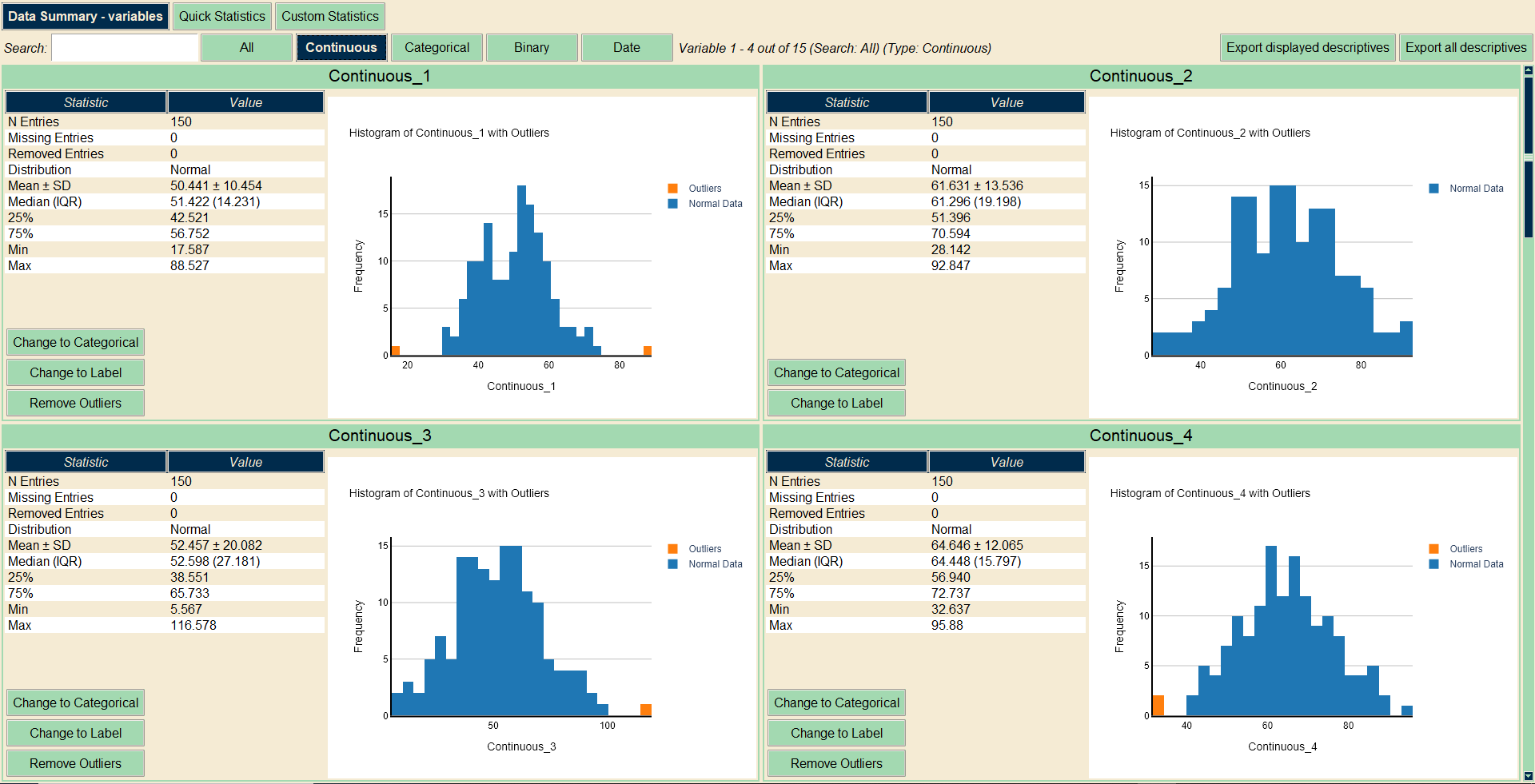Click the orange Outliers legend marker in Continuous_1 histogram
Image resolution: width=1535 pixels, height=784 pixels.
coord(672,189)
